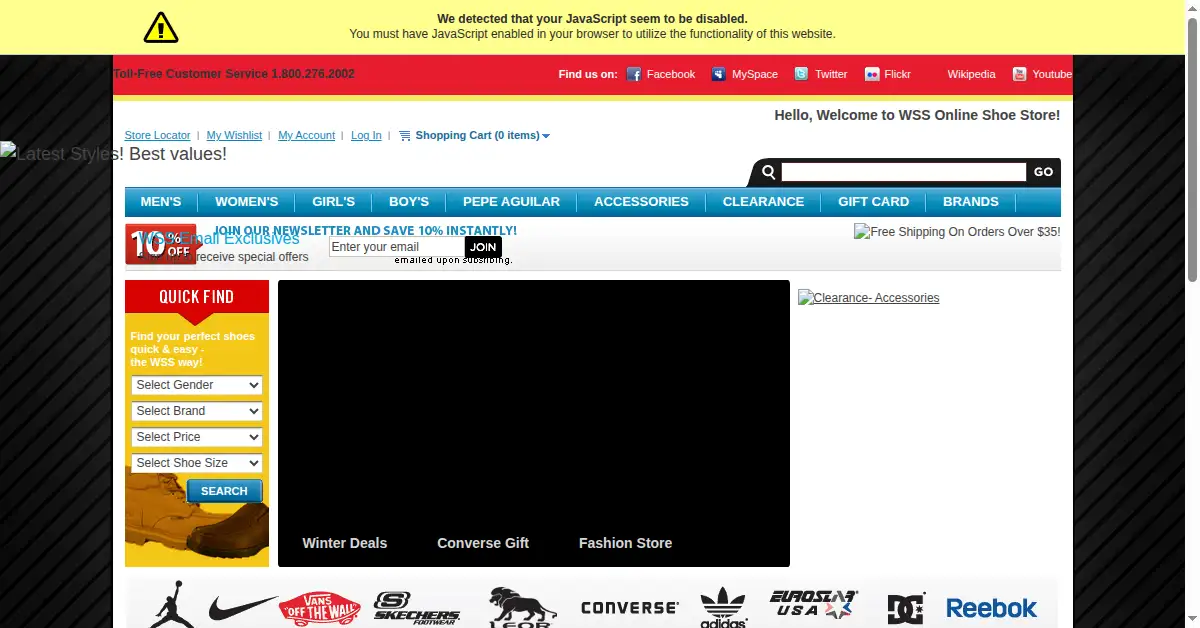The height and width of the screenshot is (628, 1200).
Task: Open the My Account link
Action: 306,135
